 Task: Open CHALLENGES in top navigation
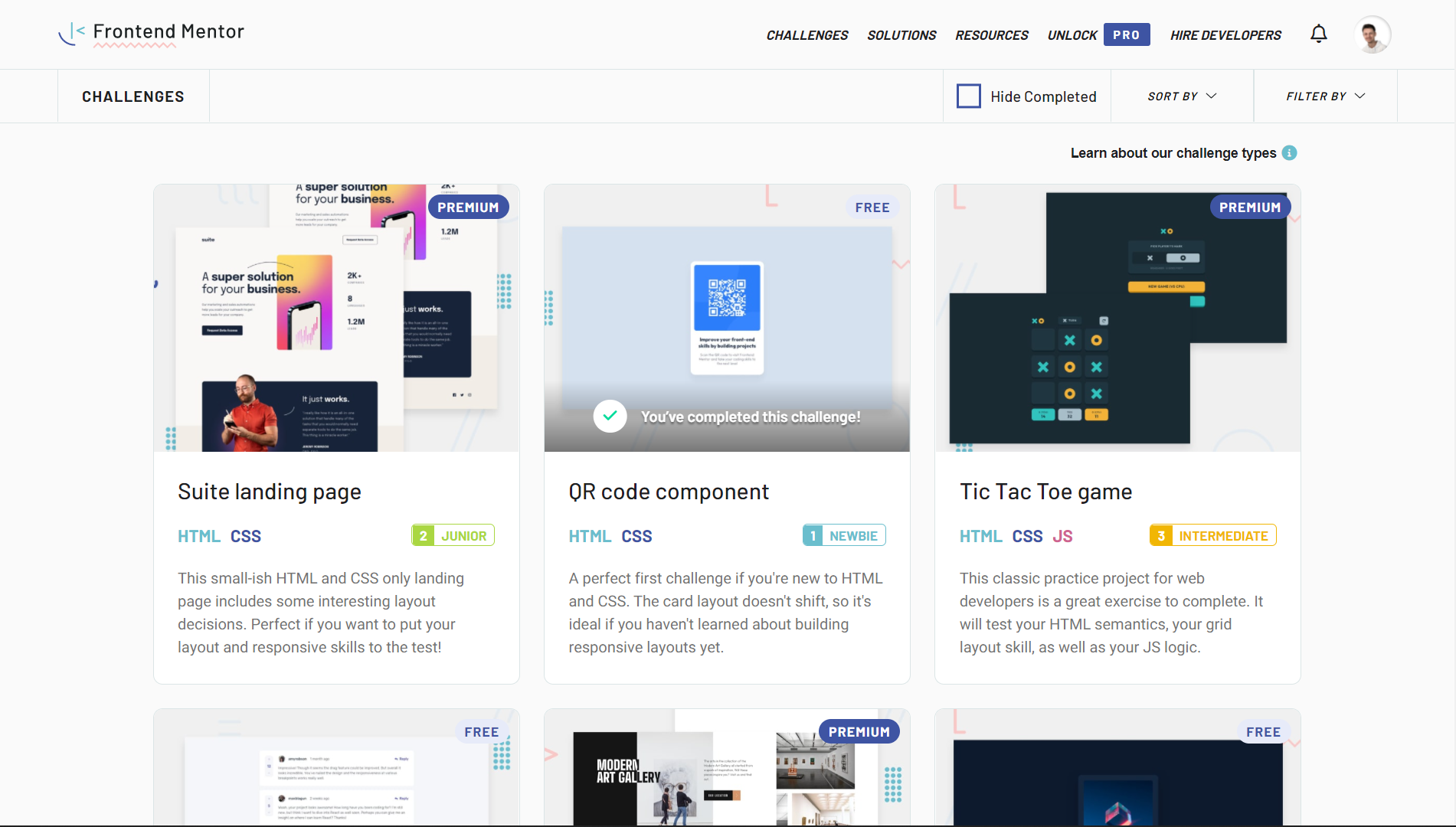click(807, 35)
